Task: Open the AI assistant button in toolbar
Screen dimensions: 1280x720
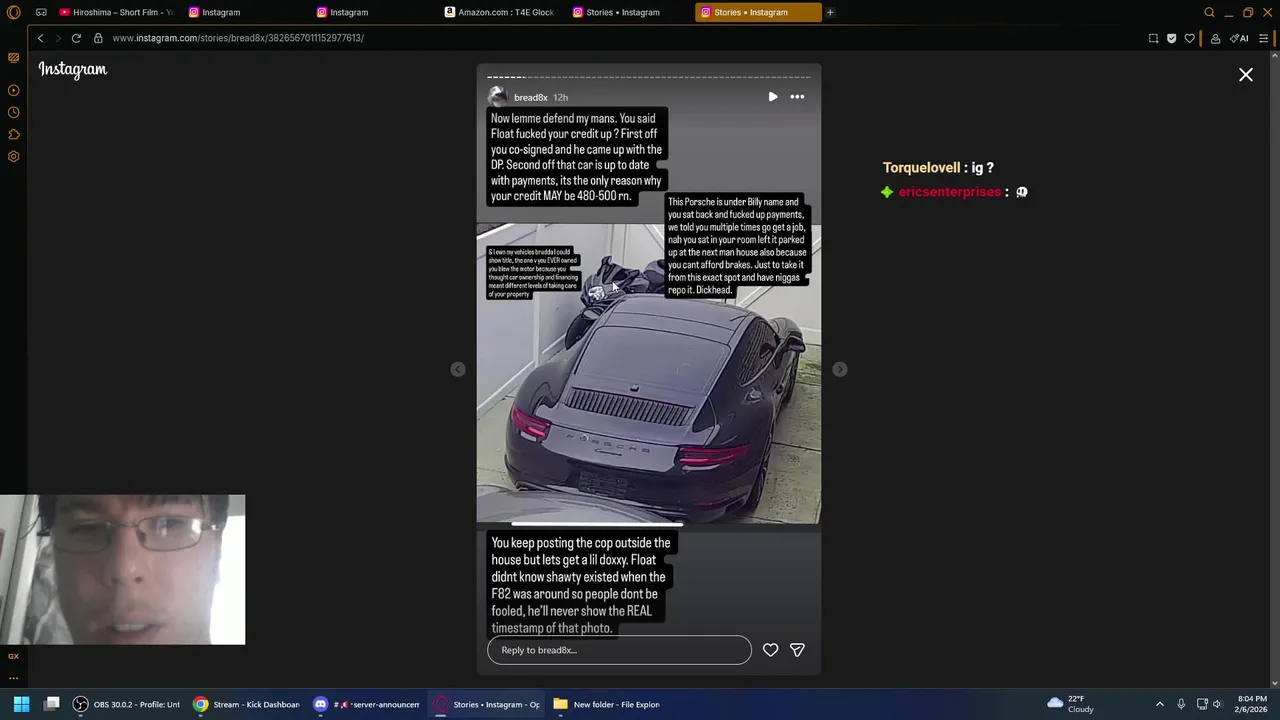Action: pyautogui.click(x=1240, y=38)
